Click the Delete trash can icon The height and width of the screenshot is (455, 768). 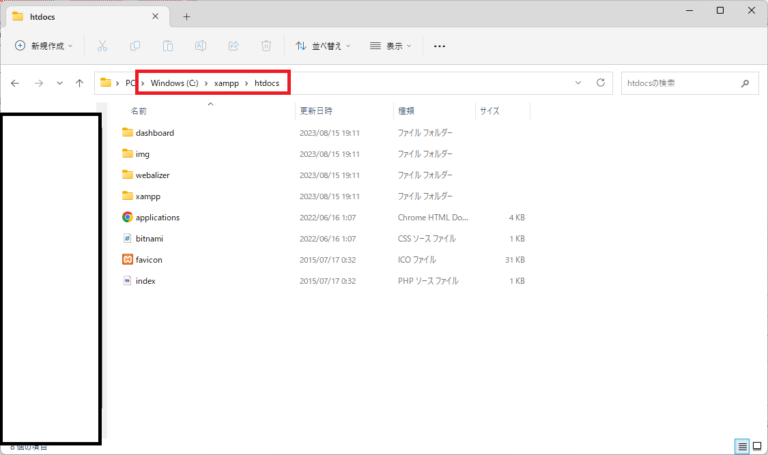pos(266,46)
